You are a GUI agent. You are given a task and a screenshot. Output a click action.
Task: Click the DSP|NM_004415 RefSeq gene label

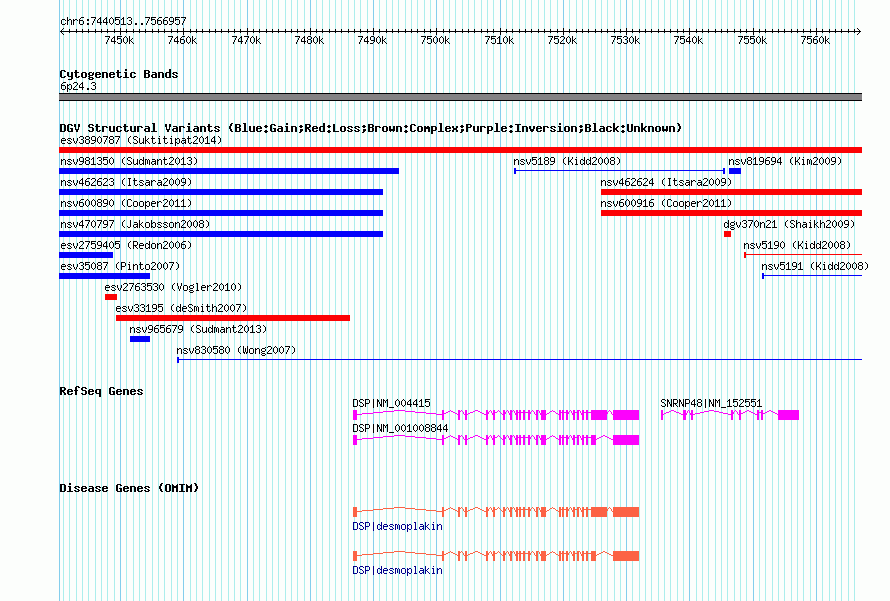tap(392, 403)
